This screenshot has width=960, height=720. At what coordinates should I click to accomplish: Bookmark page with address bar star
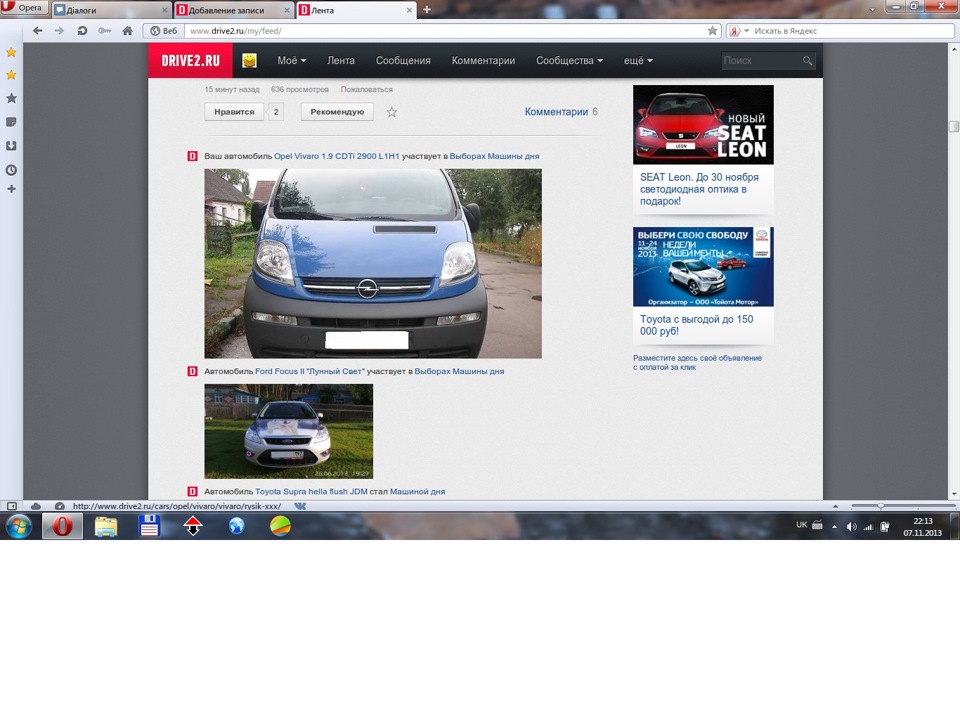(x=712, y=31)
